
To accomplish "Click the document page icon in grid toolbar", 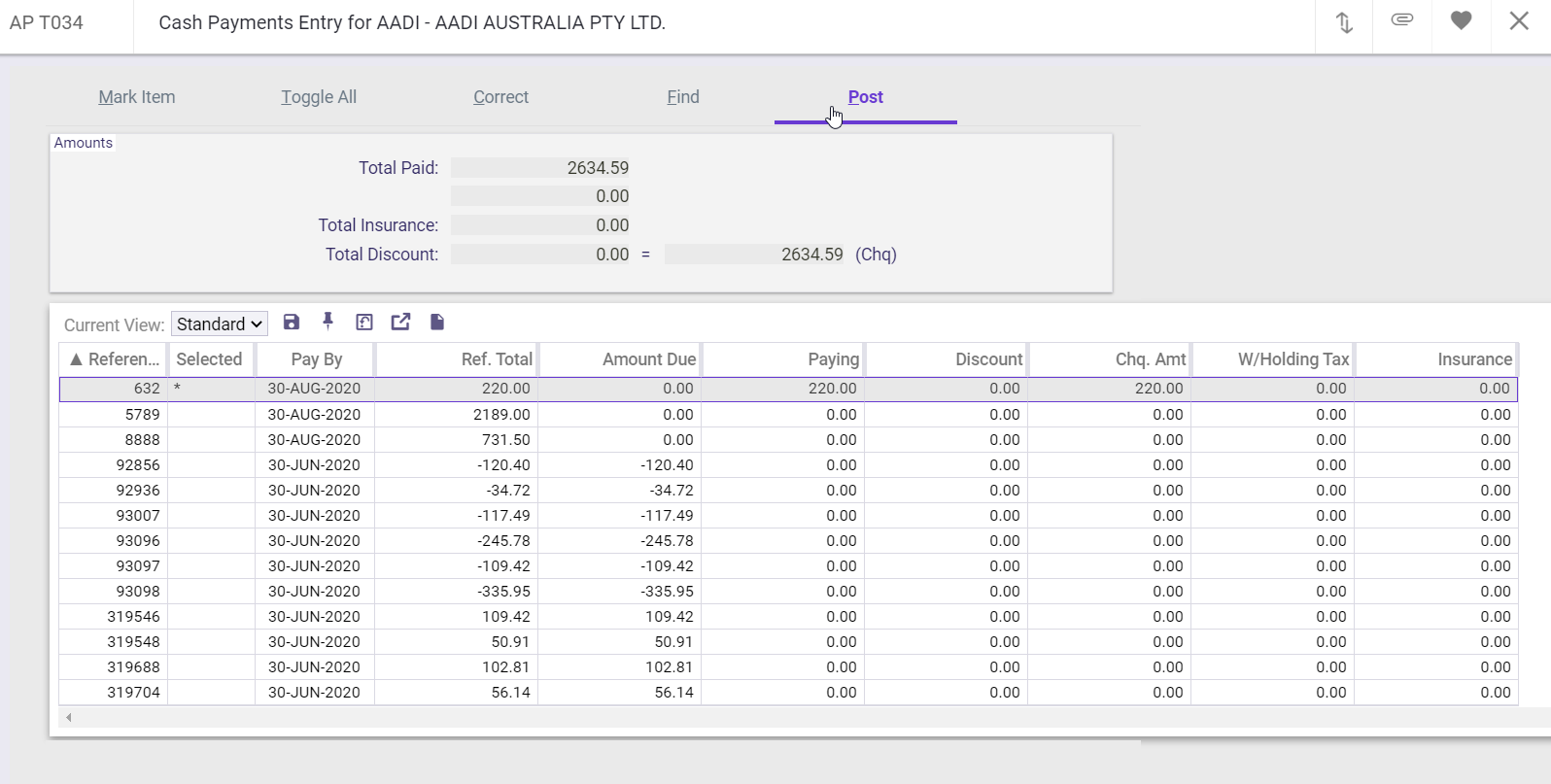I will (437, 323).
